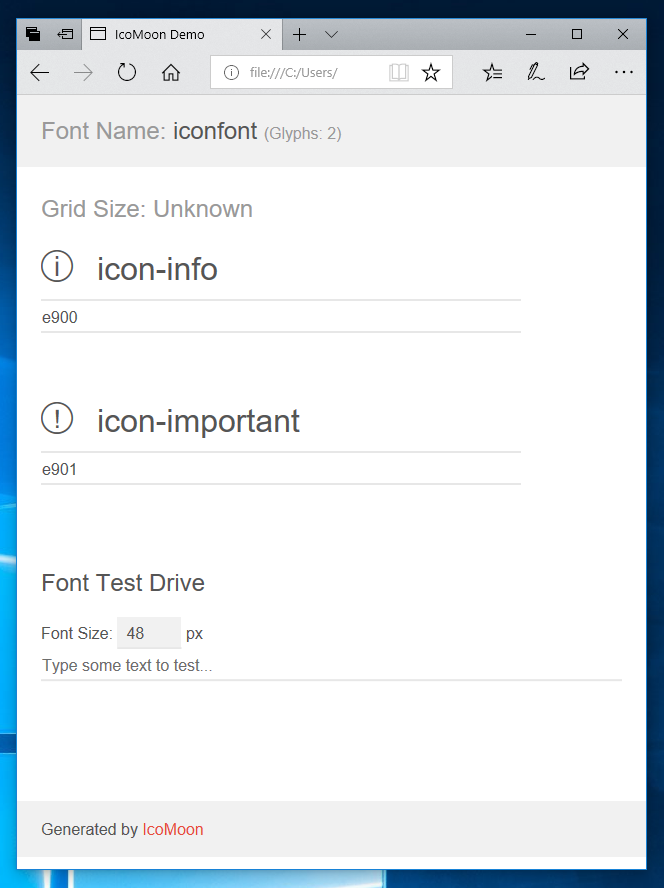Image resolution: width=664 pixels, height=888 pixels.
Task: Click the icon-info glyph
Action: 57,266
